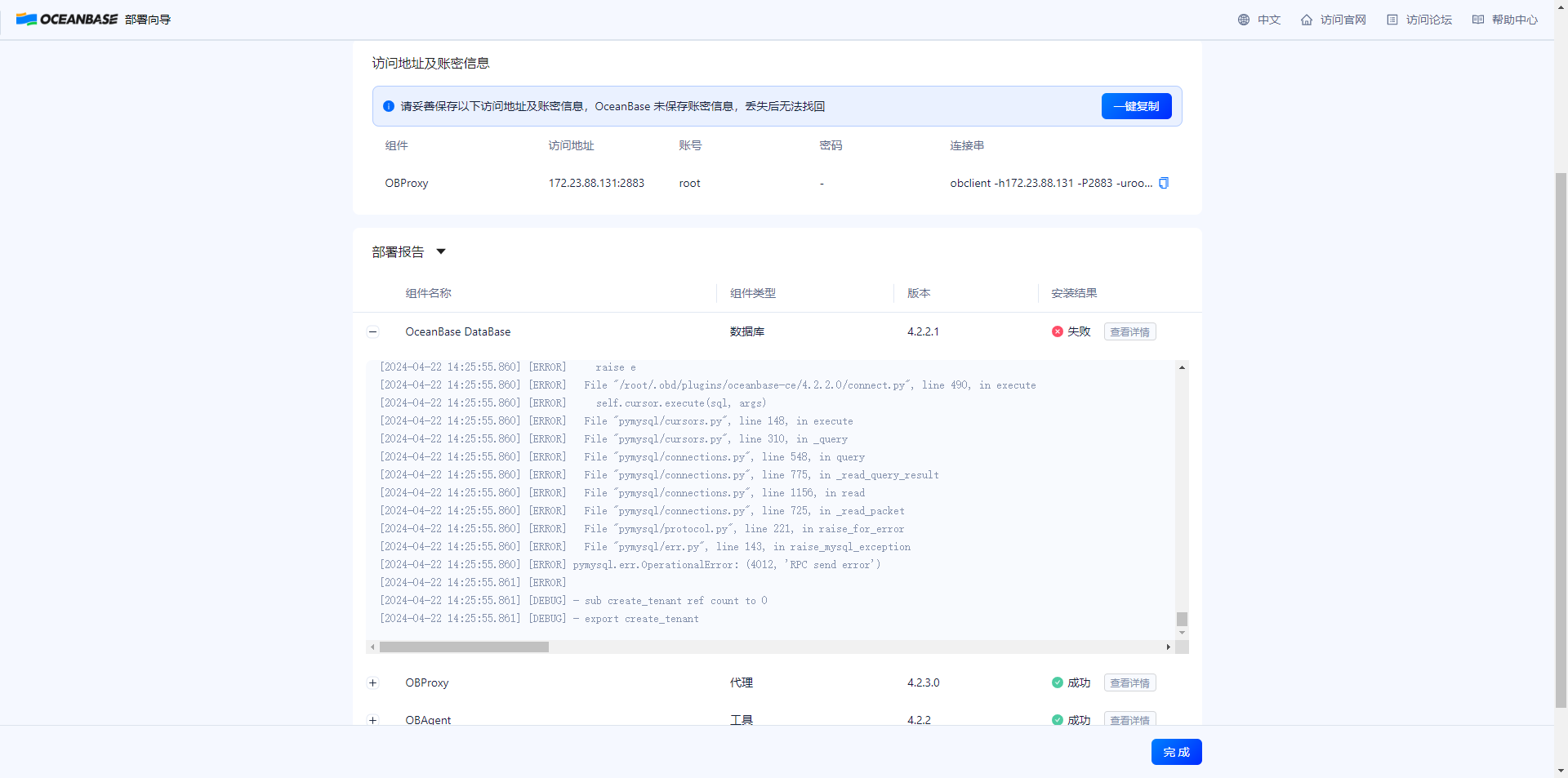The height and width of the screenshot is (778, 1568).
Task: Click address 172.23.88.131:2883
Action: [x=596, y=183]
